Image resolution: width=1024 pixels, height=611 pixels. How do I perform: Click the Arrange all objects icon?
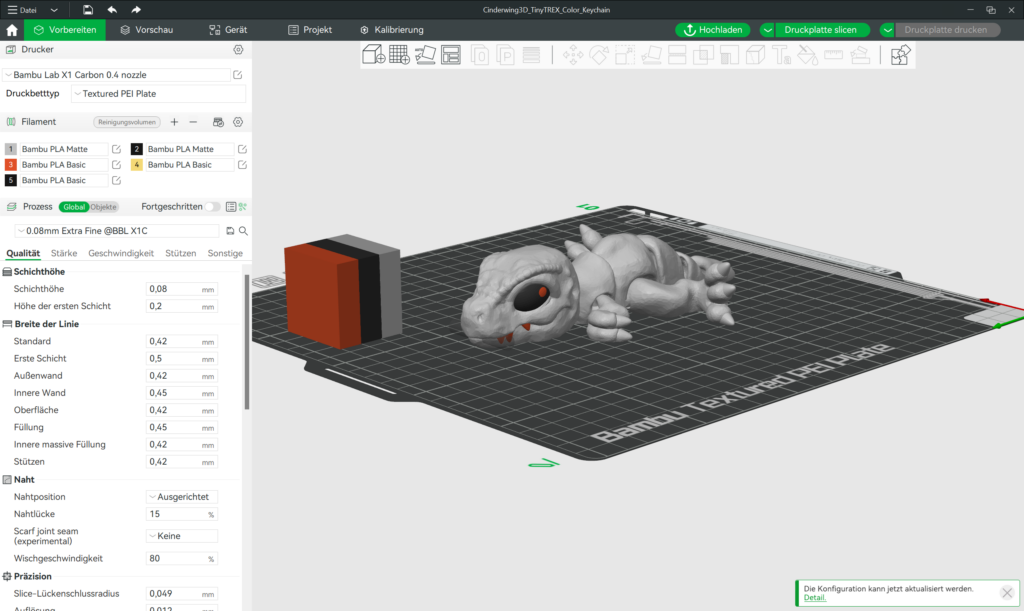pyautogui.click(x=451, y=55)
